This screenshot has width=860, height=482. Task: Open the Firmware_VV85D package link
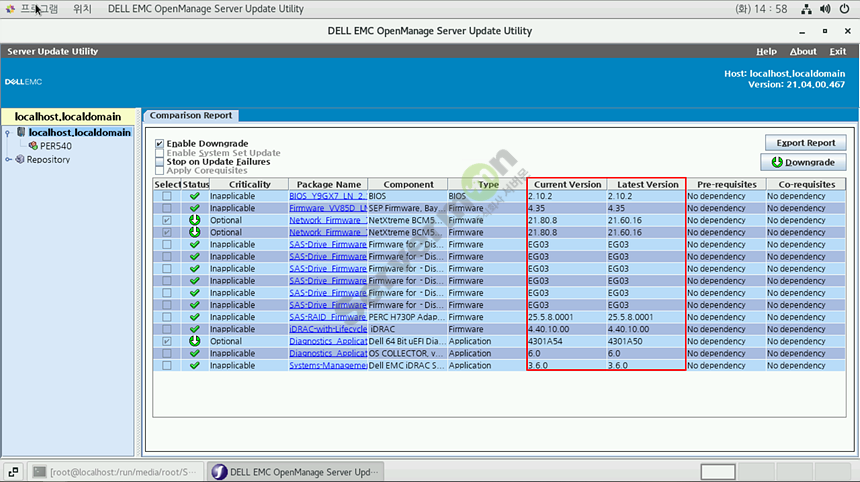[328, 208]
